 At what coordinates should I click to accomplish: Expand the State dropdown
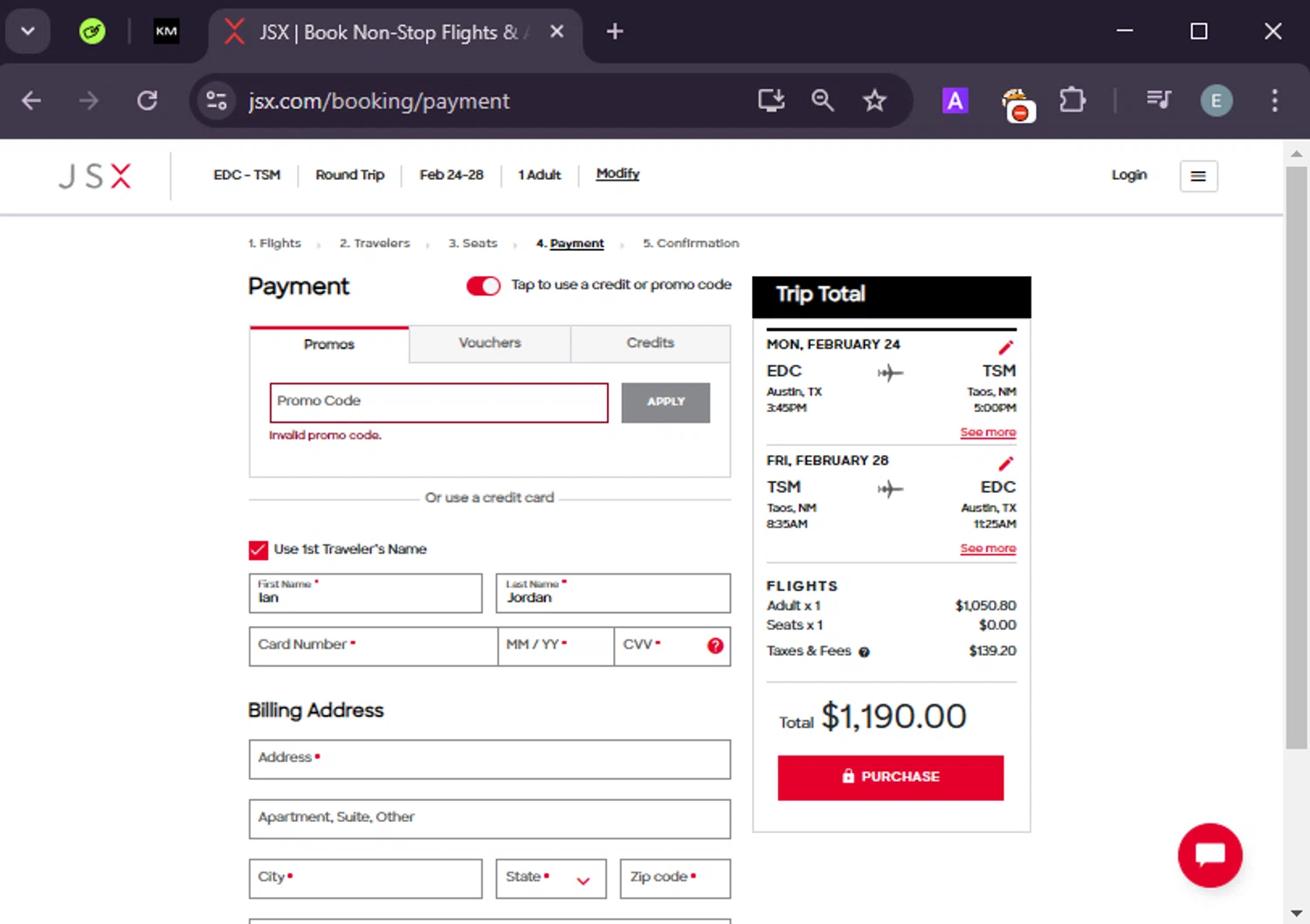tap(550, 879)
